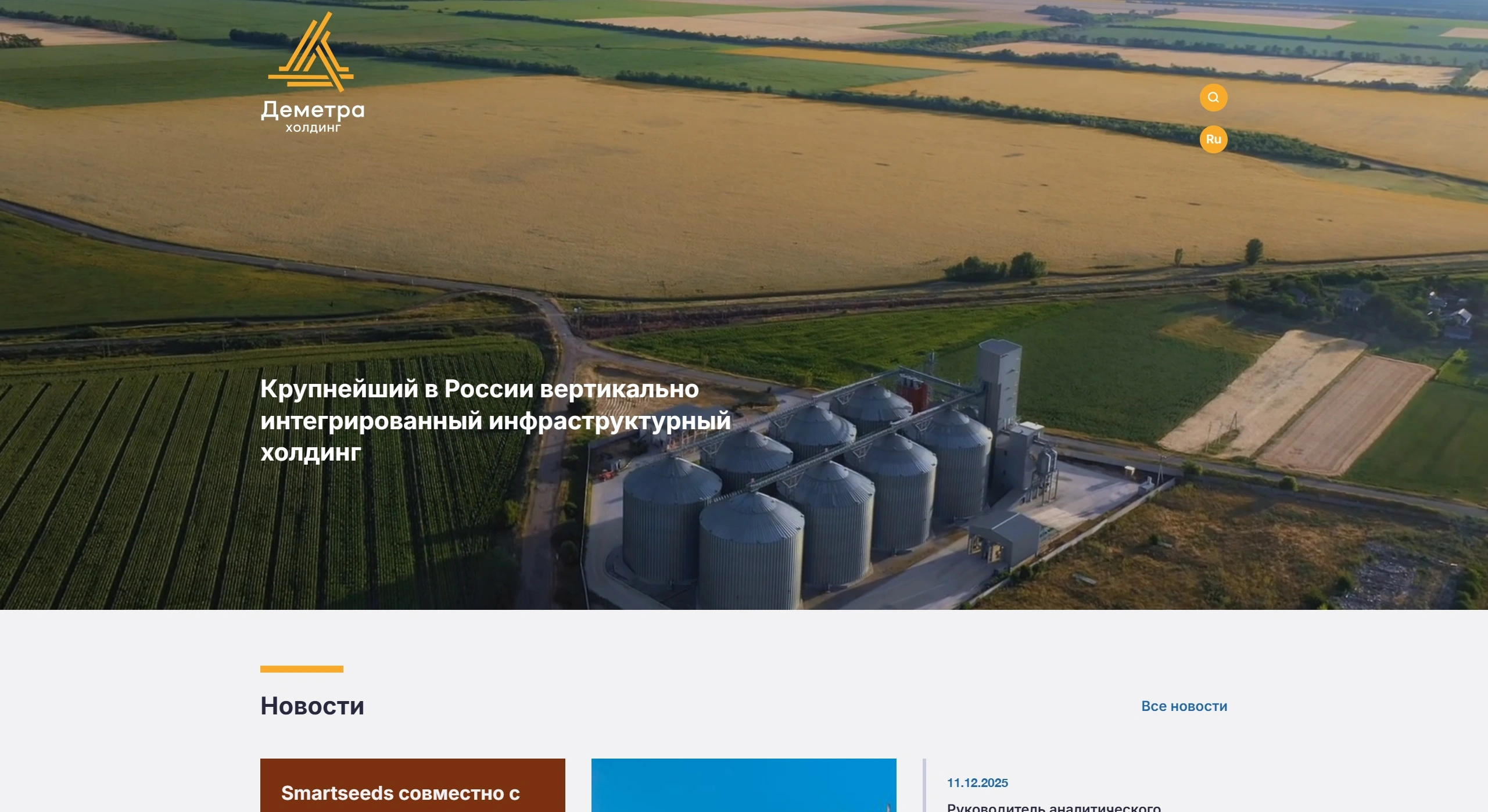The image size is (1488, 812).
Task: Open the Руководитель аналитического news headline
Action: (x=1054, y=807)
